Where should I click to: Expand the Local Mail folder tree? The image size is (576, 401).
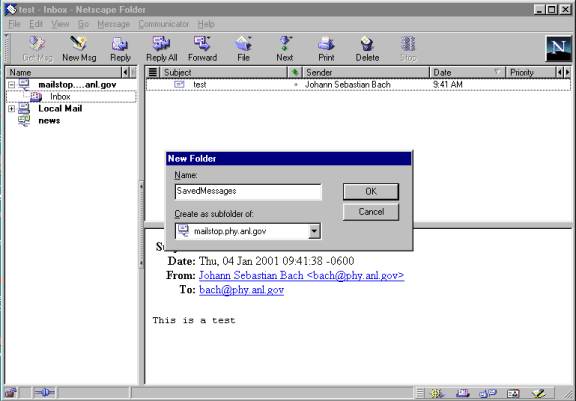[x=11, y=109]
